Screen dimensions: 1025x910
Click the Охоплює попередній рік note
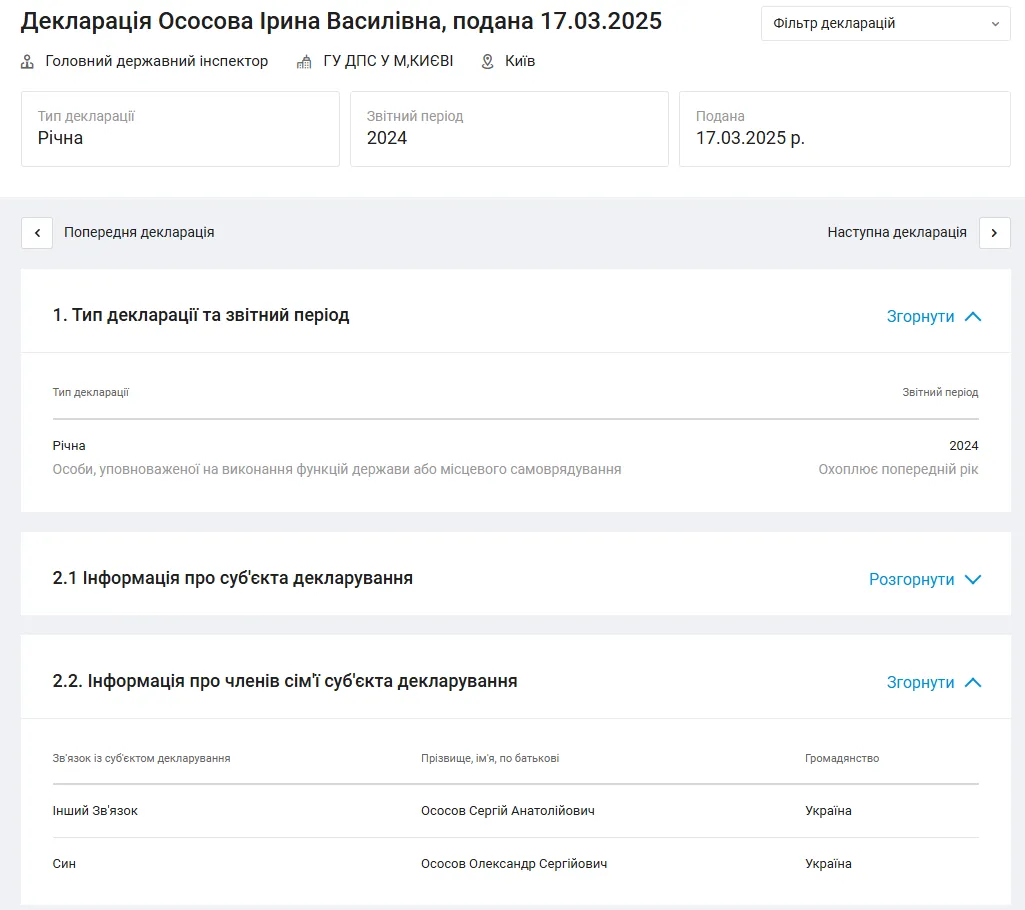pyautogui.click(x=898, y=469)
